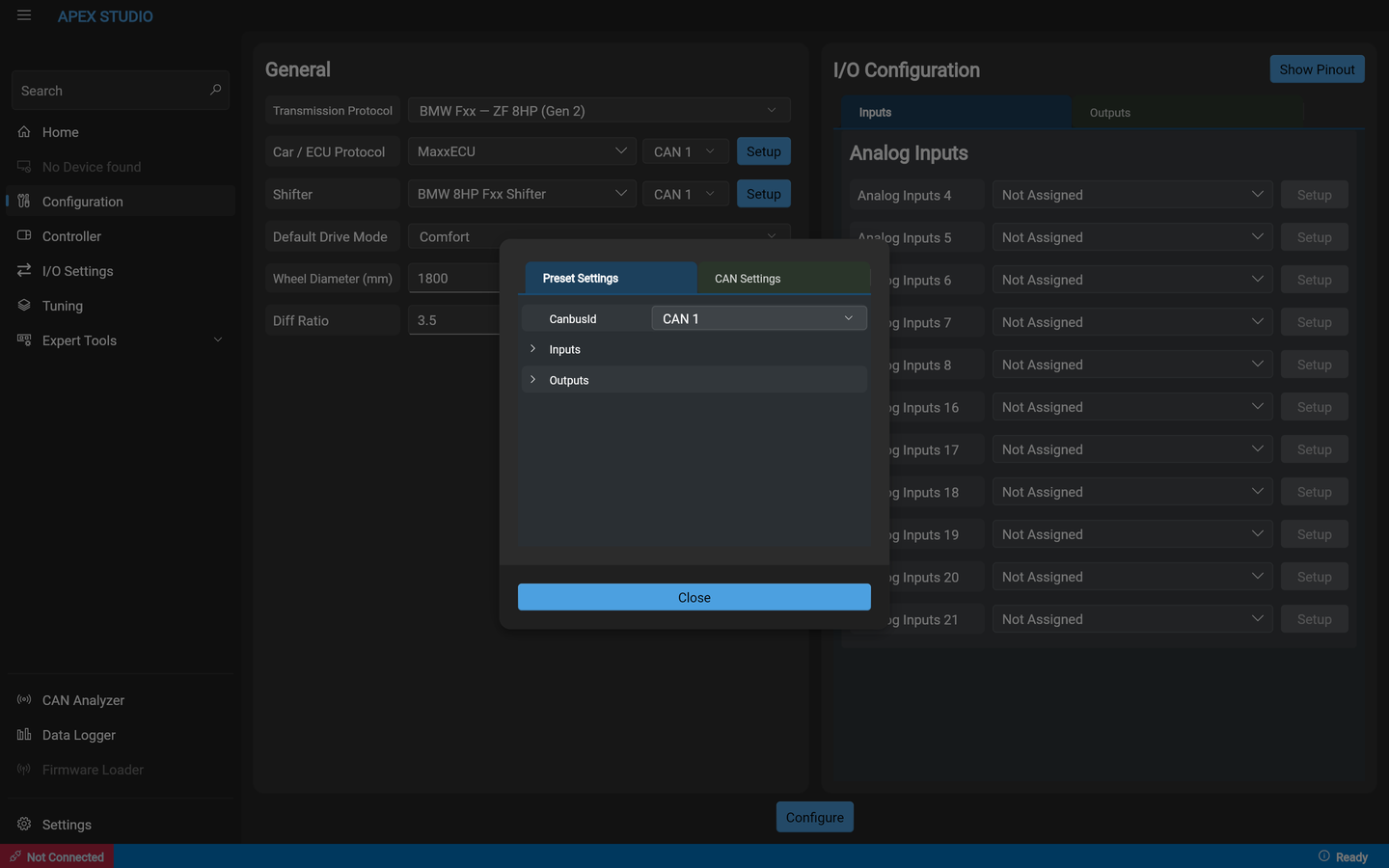Image resolution: width=1389 pixels, height=868 pixels.
Task: Open the Analog Inputs 21 assignment dropdown
Action: [x=1132, y=619]
